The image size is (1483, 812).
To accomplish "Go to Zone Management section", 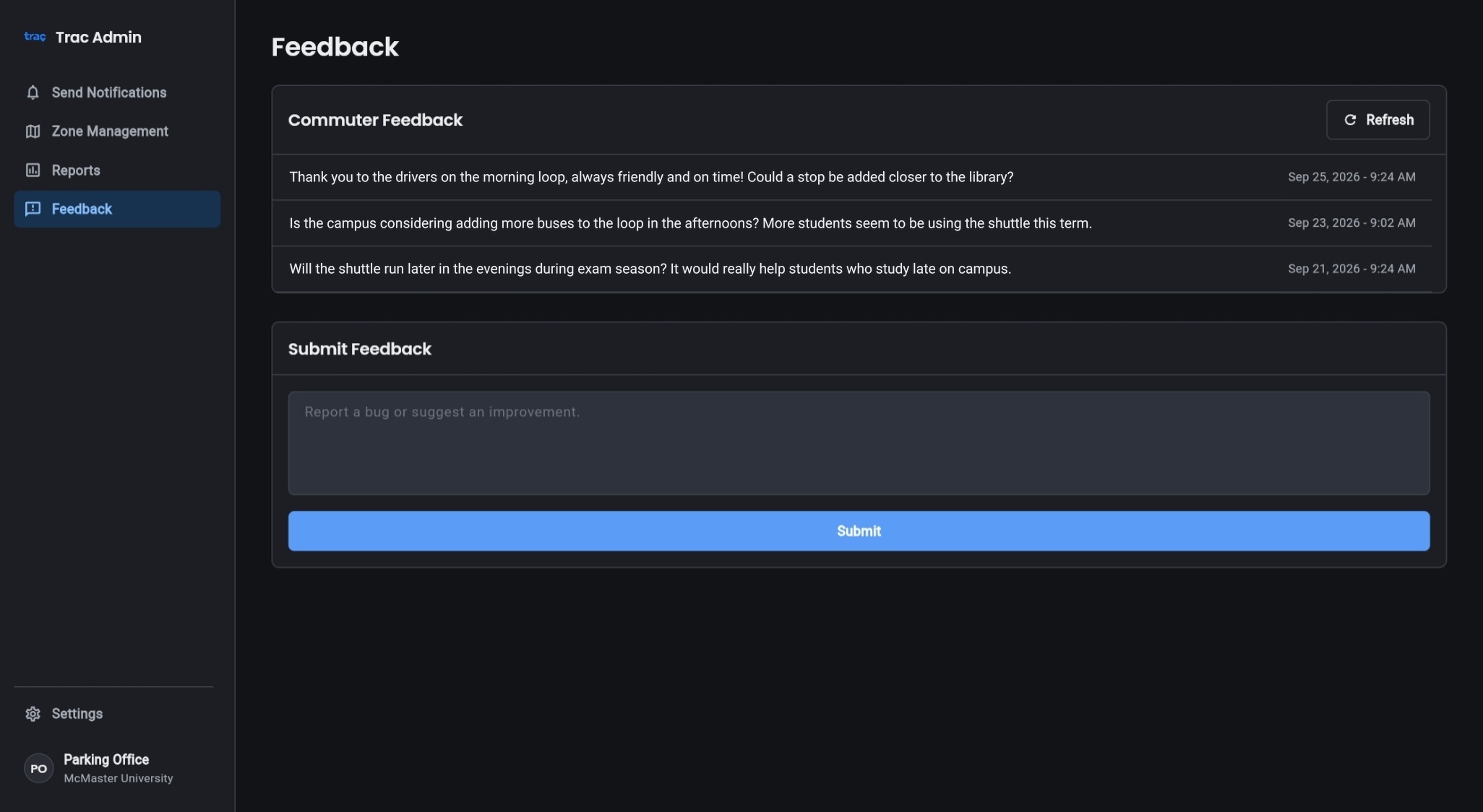I will pos(117,131).
